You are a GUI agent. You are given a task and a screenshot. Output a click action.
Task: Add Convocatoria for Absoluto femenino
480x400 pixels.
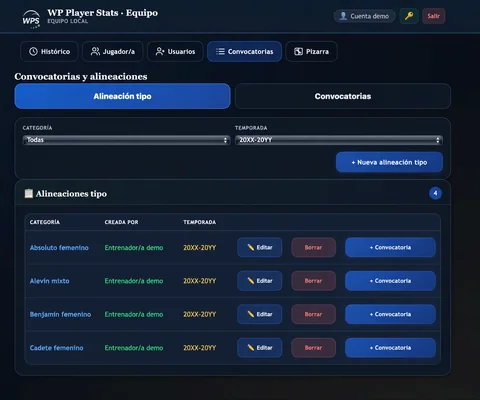pos(390,247)
